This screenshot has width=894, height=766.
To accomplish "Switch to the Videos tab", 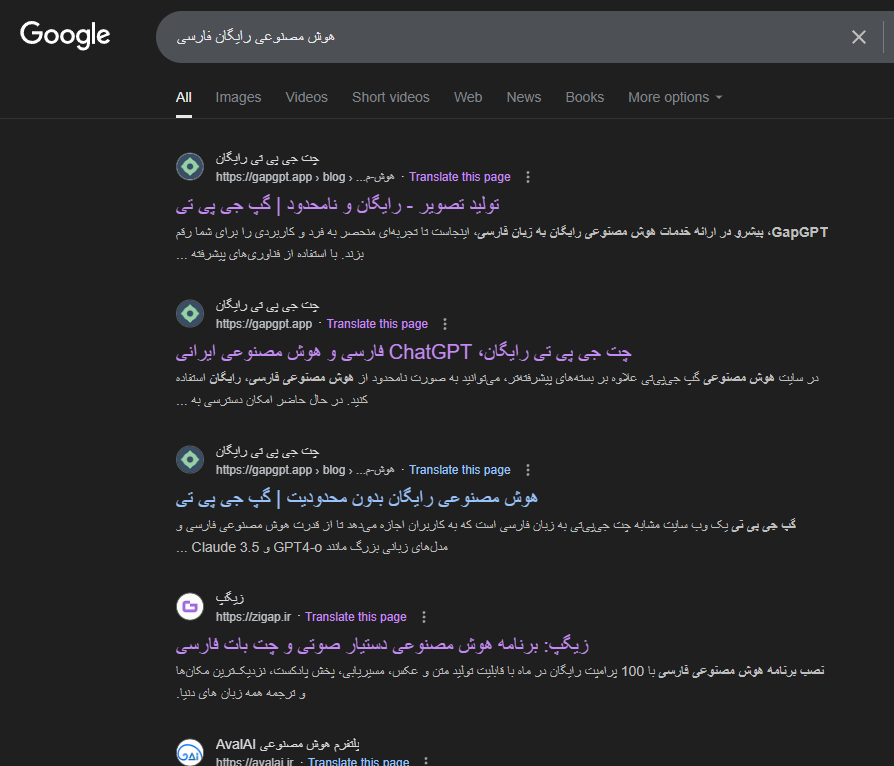I will click(306, 97).
